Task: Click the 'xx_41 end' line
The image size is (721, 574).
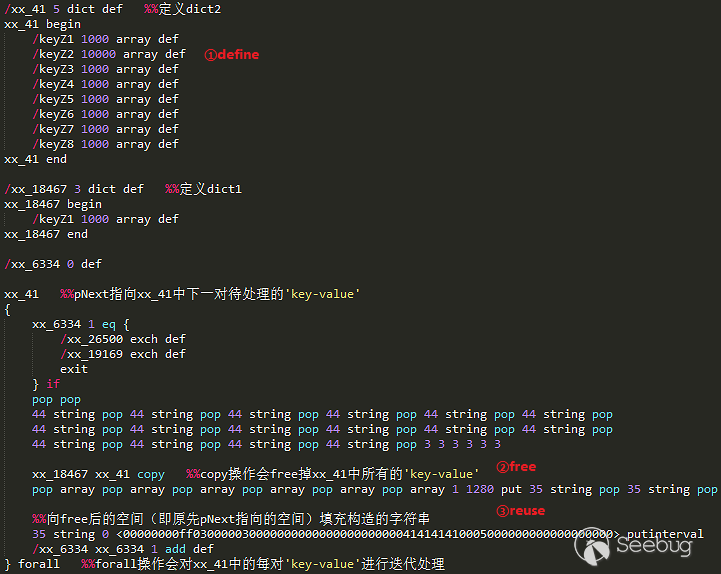Action: (x=35, y=159)
